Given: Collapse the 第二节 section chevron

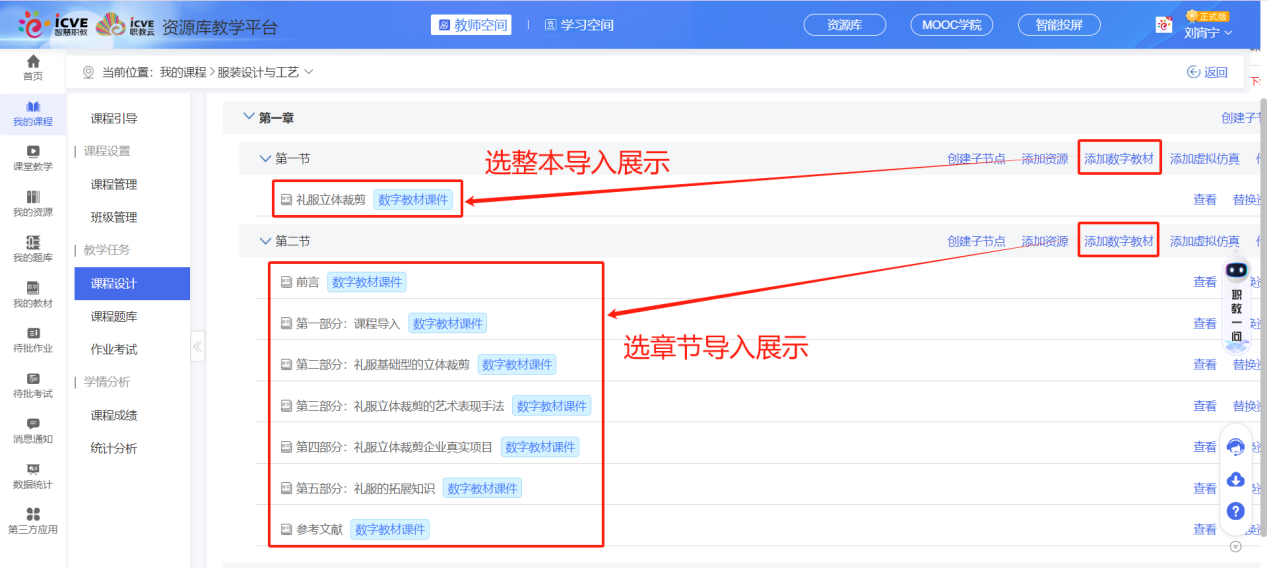Looking at the screenshot, I should tap(265, 241).
